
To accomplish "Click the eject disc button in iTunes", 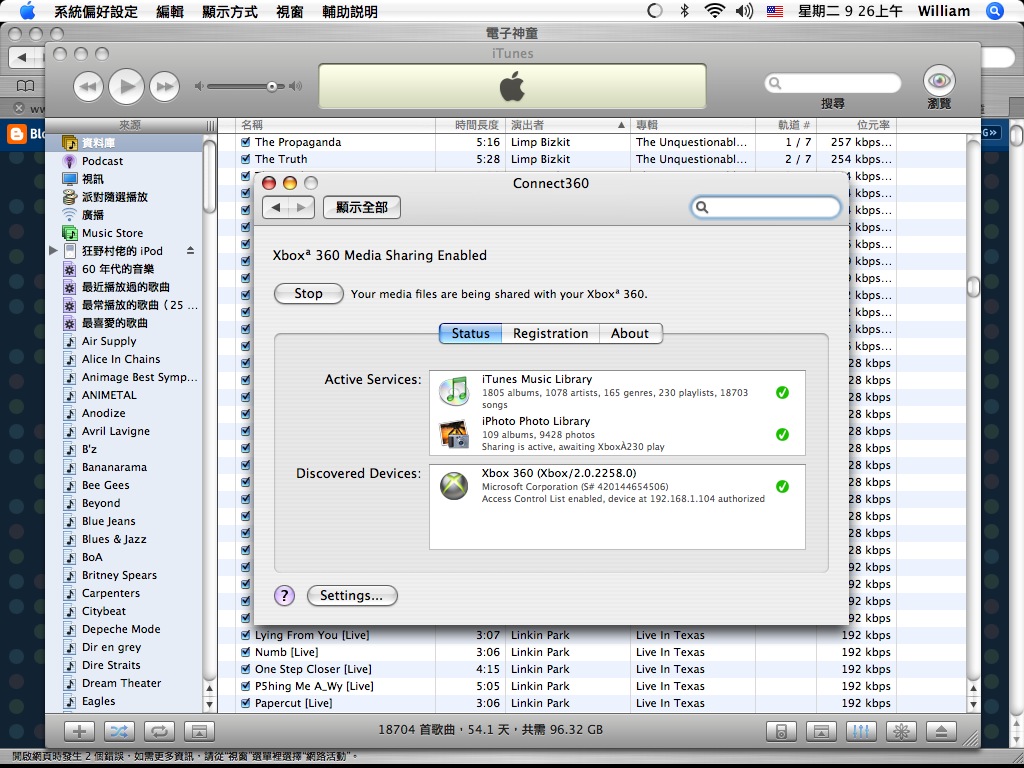I will (x=941, y=731).
